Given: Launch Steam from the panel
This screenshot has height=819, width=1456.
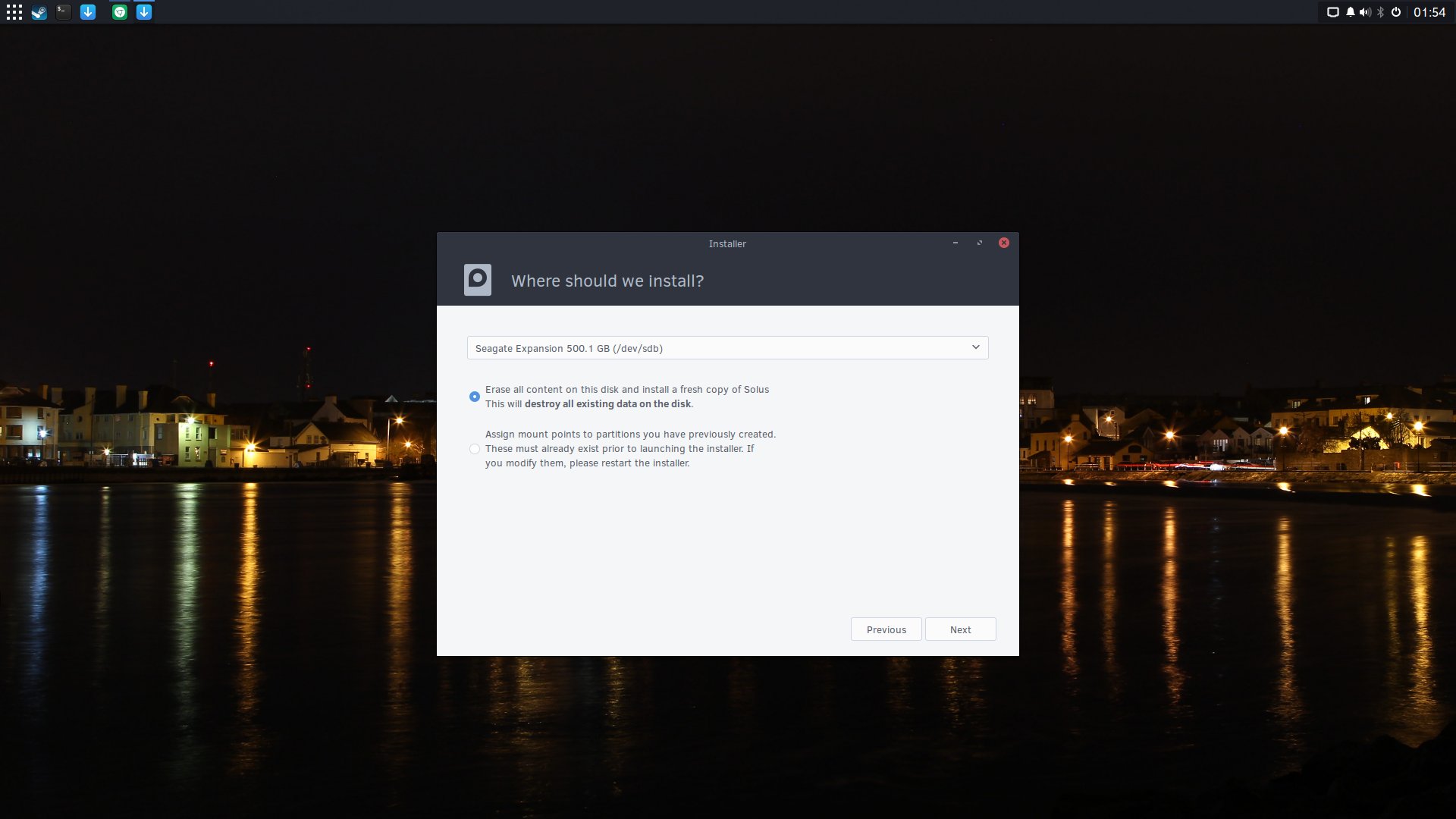Looking at the screenshot, I should 39,12.
